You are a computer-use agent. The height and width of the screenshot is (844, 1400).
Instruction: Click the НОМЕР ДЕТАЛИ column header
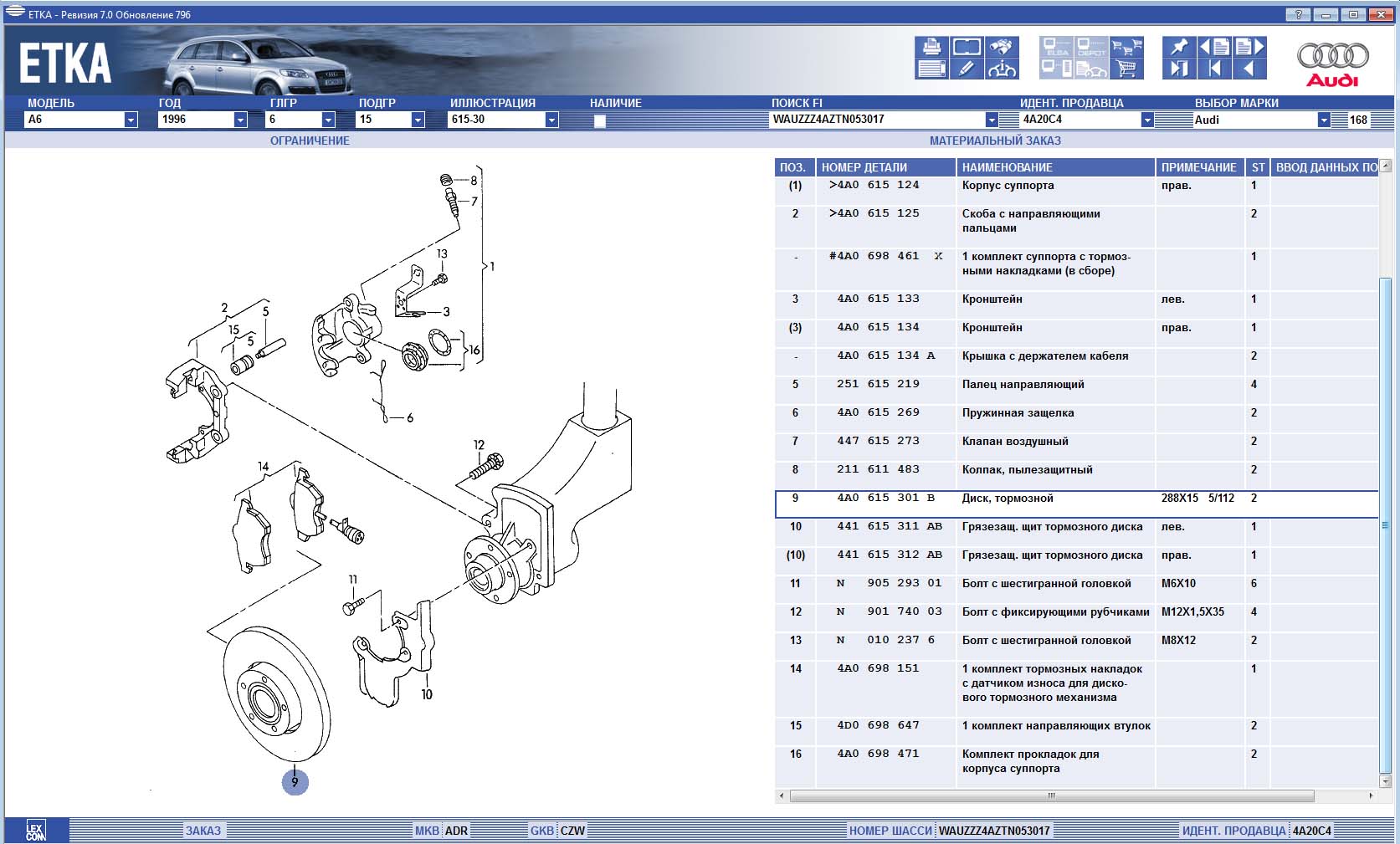coord(886,167)
